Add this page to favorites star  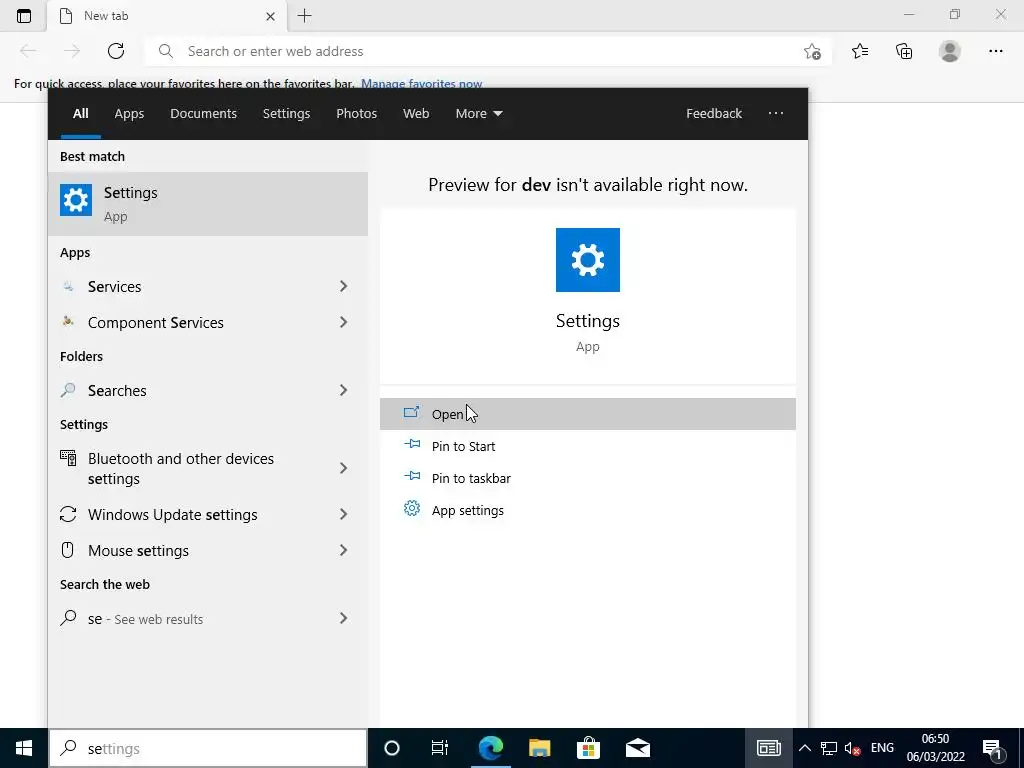point(812,51)
